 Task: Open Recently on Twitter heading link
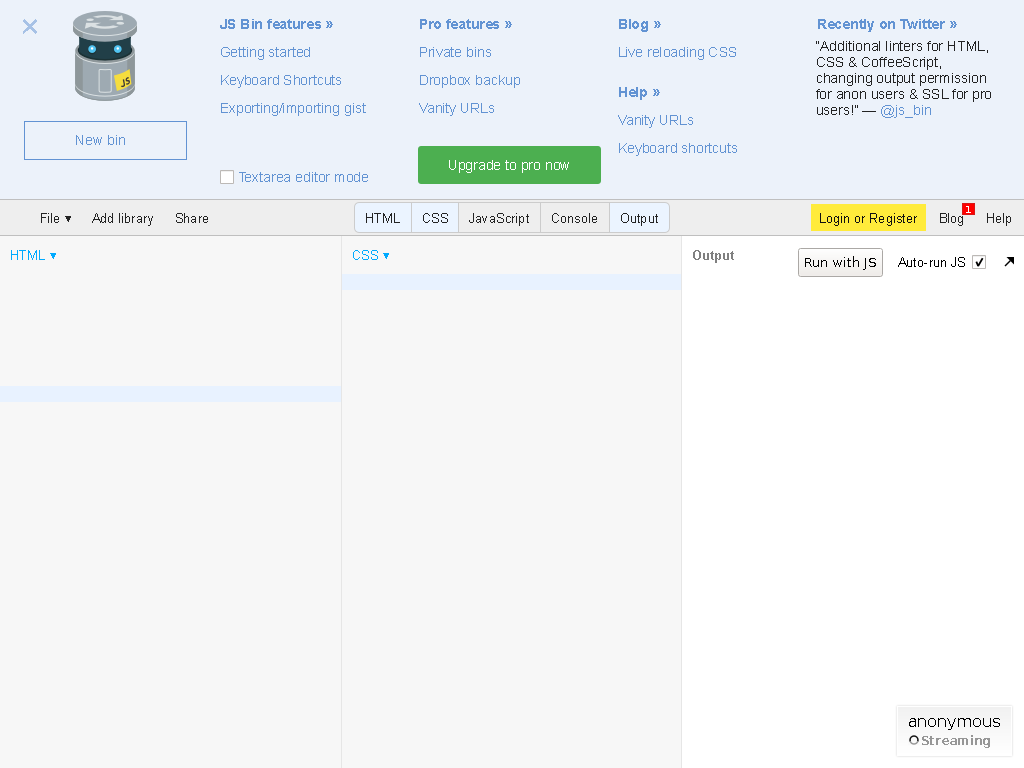point(887,24)
